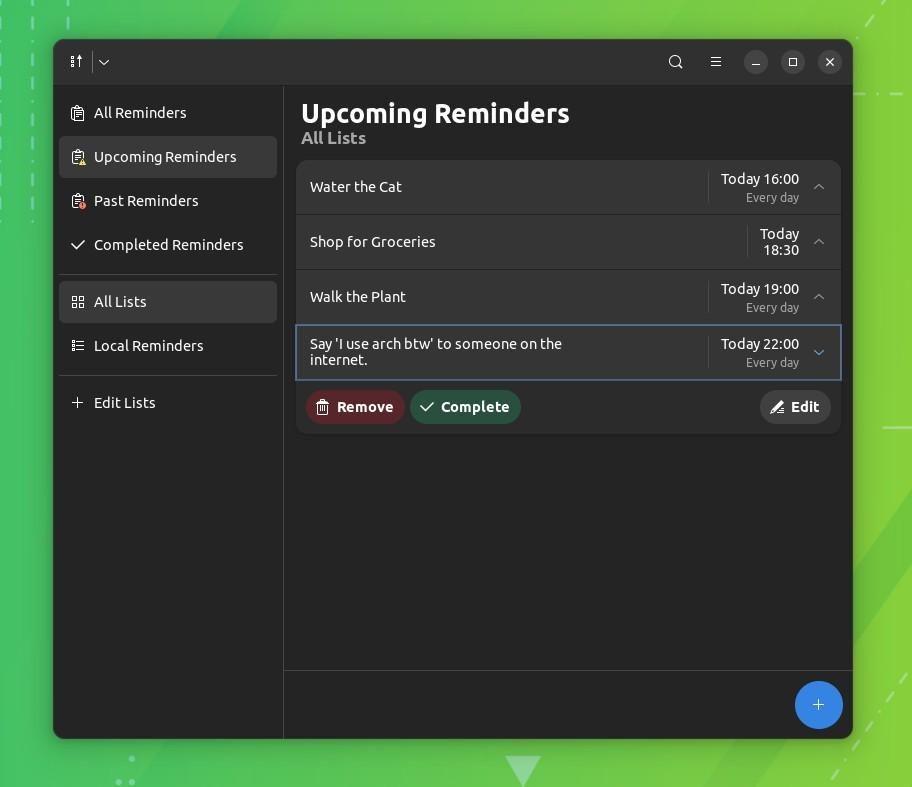Click the trash icon on the Remove button

tap(322, 407)
